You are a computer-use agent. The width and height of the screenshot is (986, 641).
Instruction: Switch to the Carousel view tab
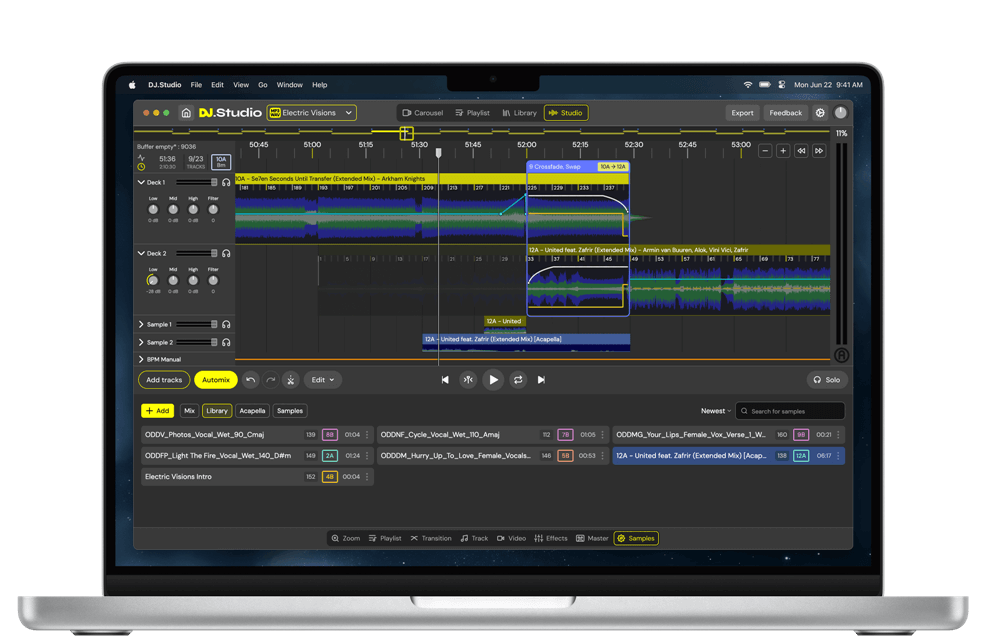pos(422,113)
